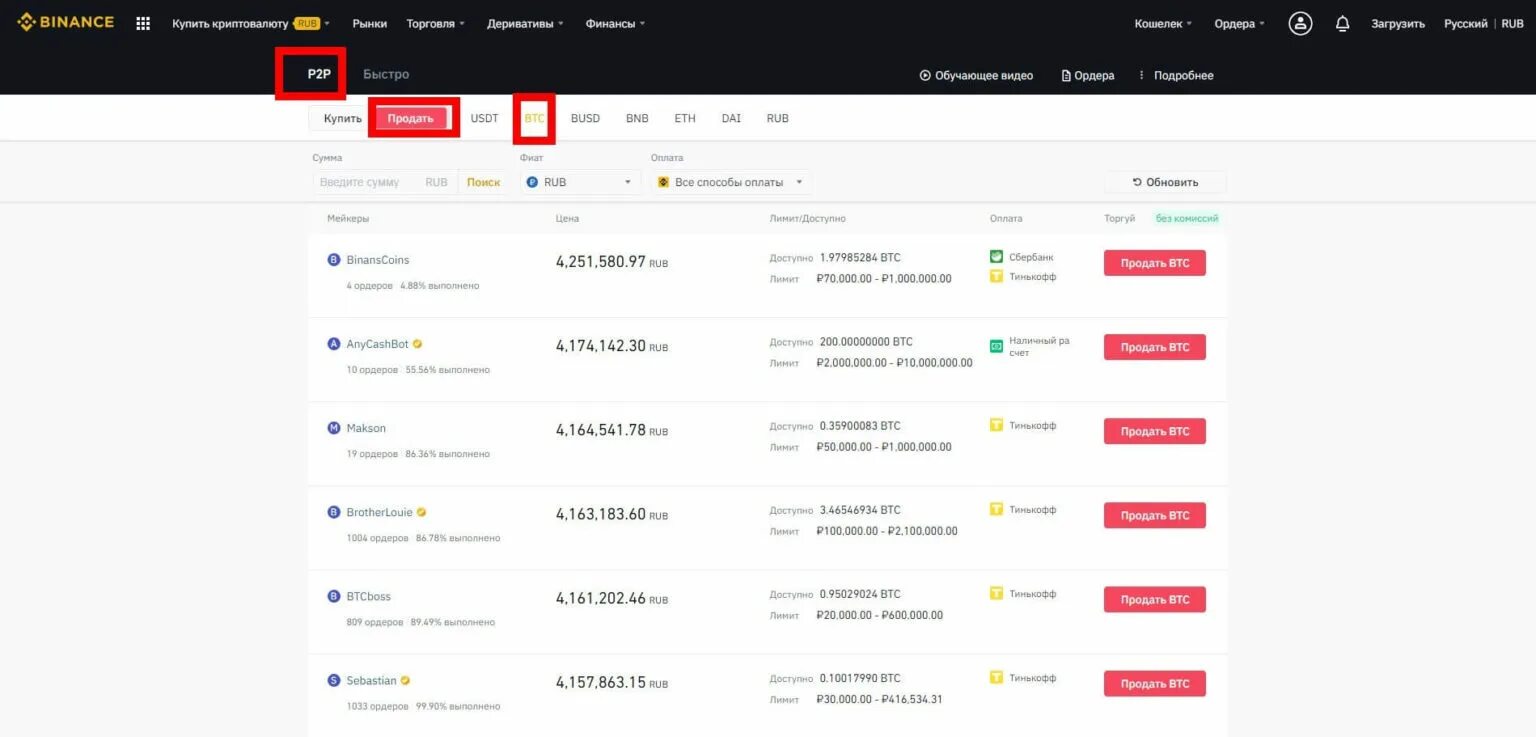
Task: Click AnyCashBot verified badge icon
Action: tap(417, 344)
